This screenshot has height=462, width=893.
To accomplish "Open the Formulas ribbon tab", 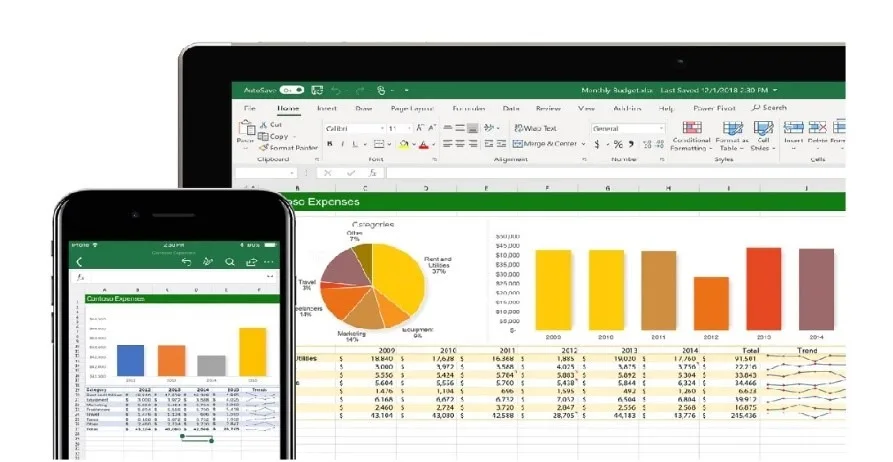I will coord(469,108).
